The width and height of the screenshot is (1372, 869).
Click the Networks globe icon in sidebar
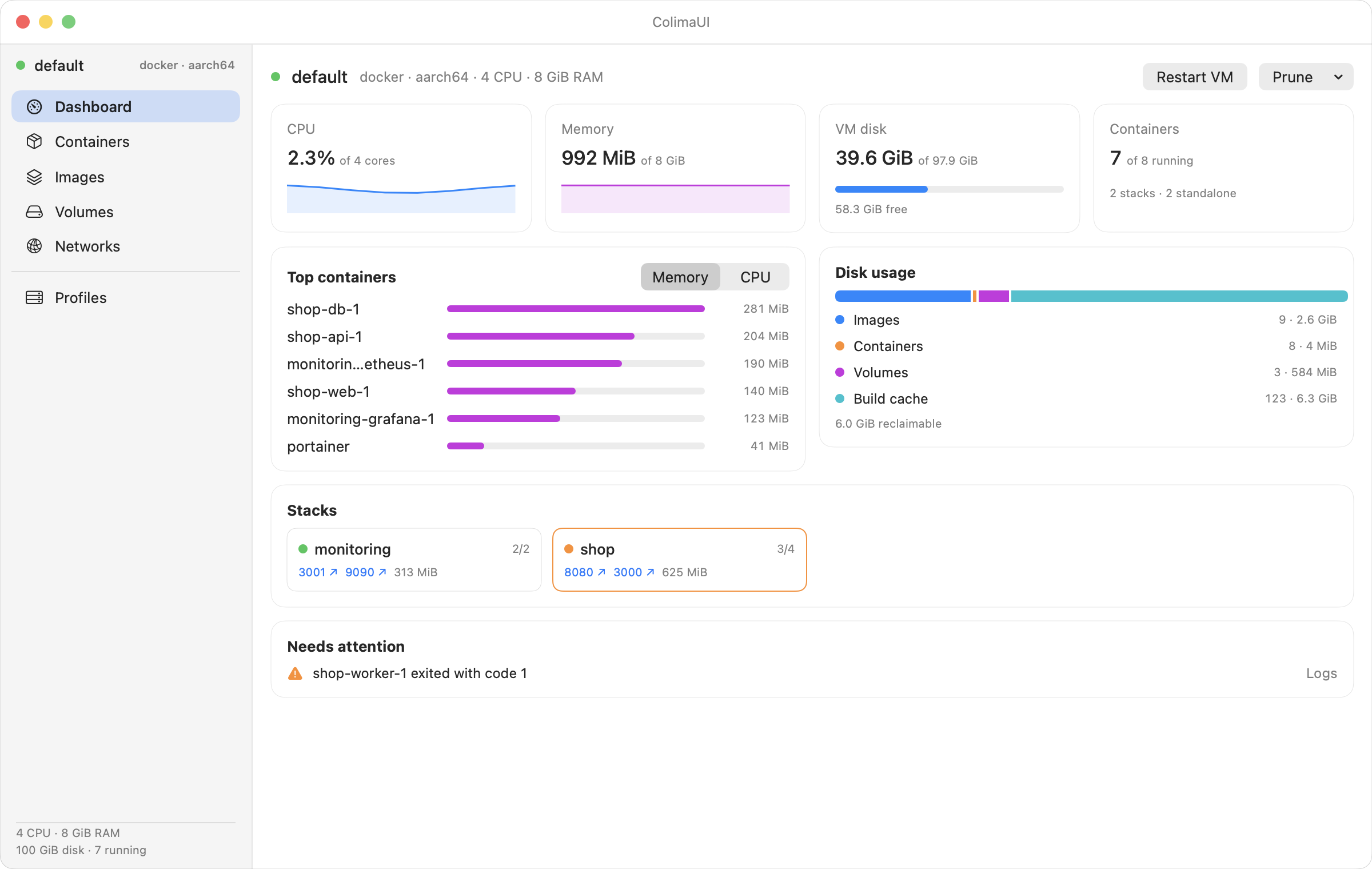34,246
